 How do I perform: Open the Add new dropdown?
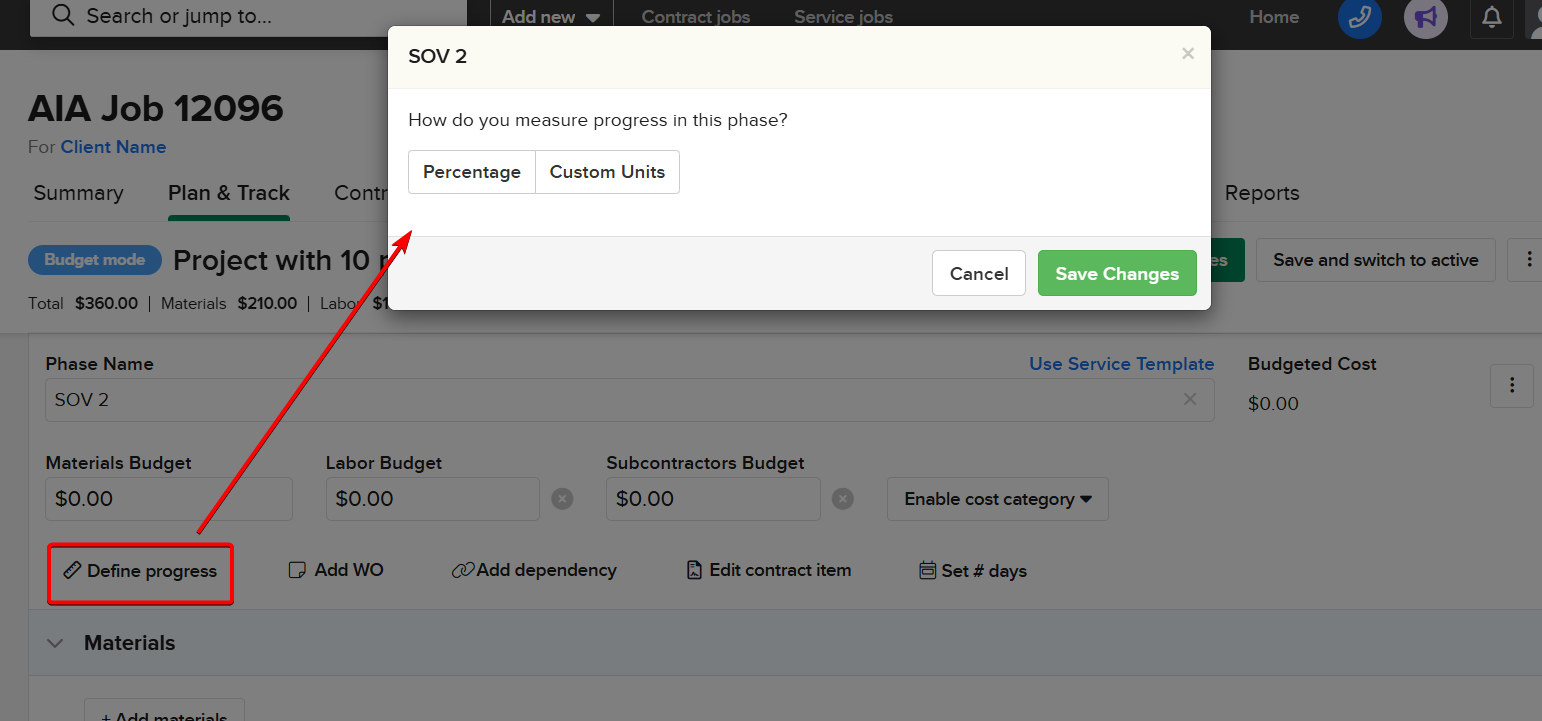click(x=550, y=16)
